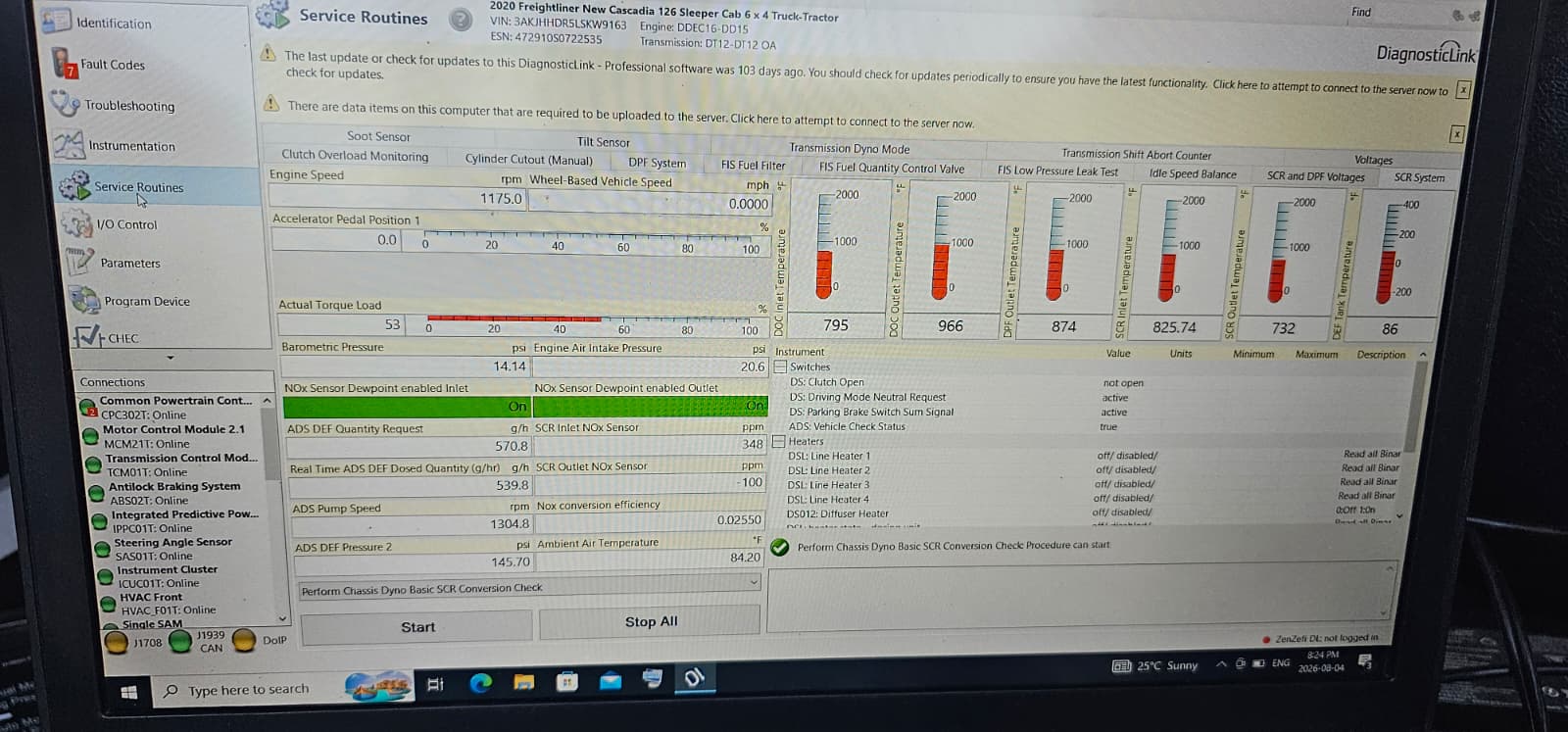1568x732 pixels.
Task: Switch to the Soot Sensor tab
Action: coord(378,136)
